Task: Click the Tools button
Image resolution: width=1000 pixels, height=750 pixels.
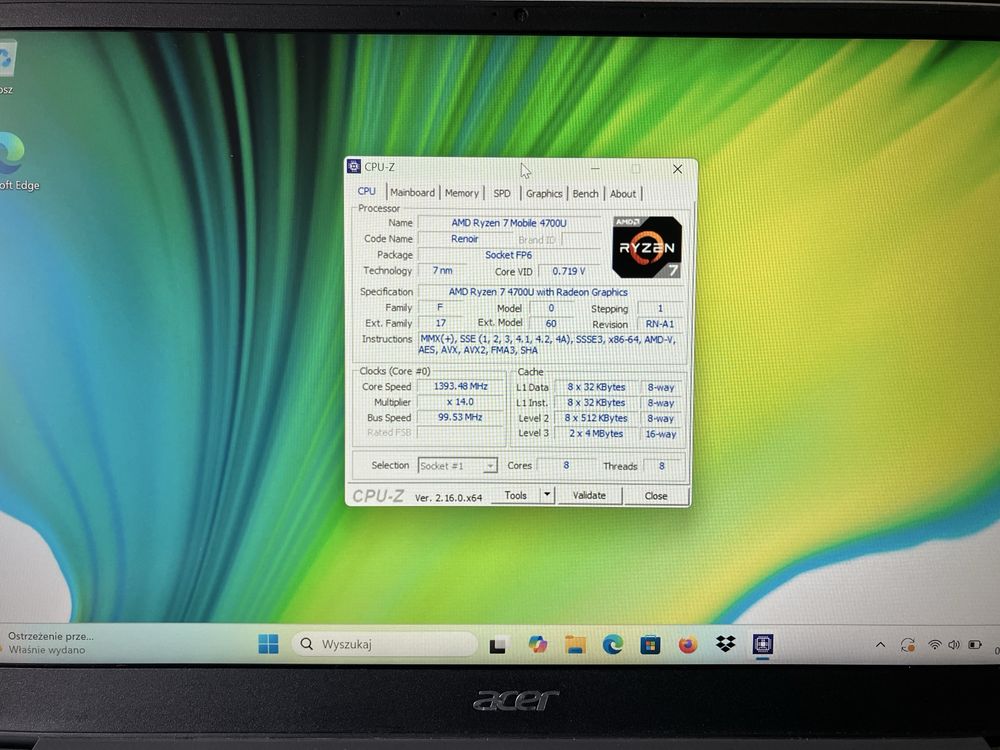Action: 515,495
